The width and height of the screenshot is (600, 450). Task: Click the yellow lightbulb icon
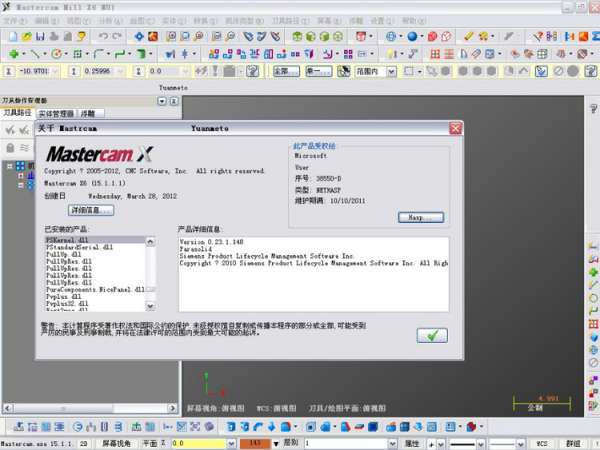391,54
